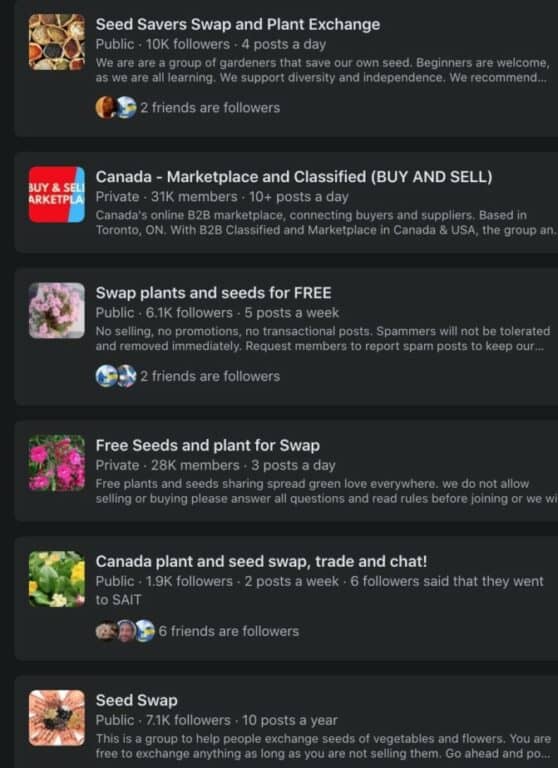558x768 pixels.
Task: Open Seed Savers Swap and Plant Exchange
Action: pos(238,24)
